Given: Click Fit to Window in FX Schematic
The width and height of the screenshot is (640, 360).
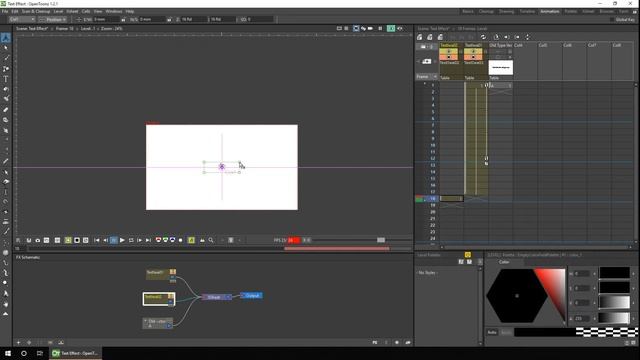Looking at the screenshot, I should point(18,342).
